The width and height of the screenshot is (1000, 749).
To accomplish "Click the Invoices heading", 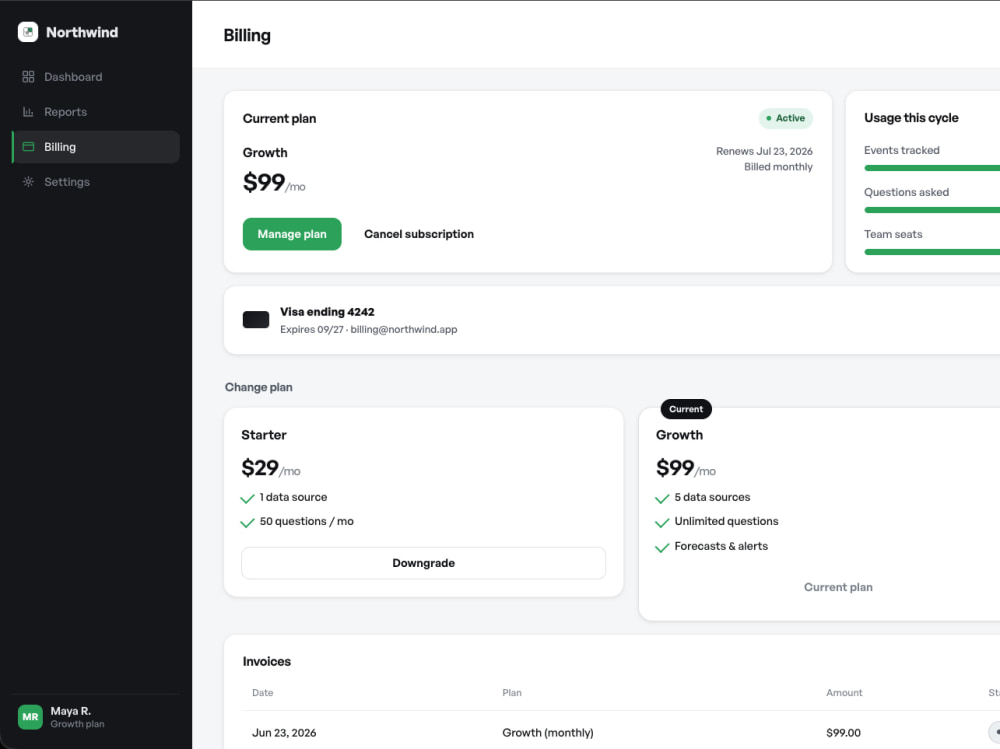I will pos(267,662).
